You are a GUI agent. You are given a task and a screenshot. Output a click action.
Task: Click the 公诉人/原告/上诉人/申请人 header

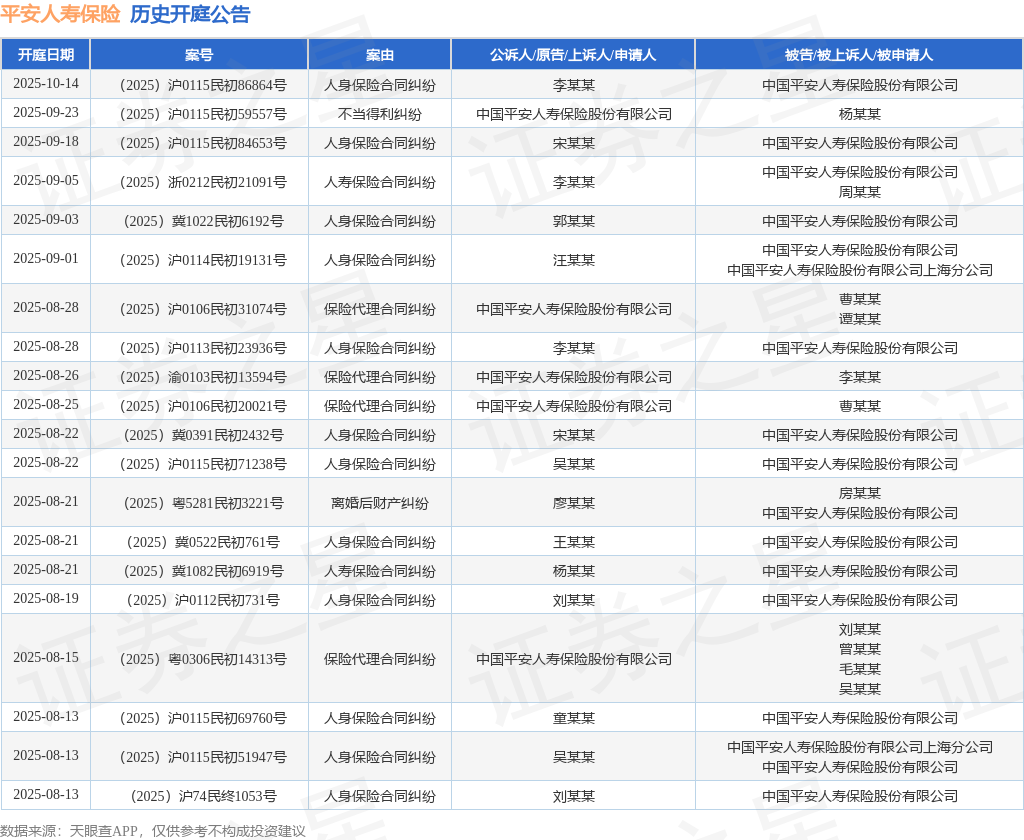tap(573, 55)
